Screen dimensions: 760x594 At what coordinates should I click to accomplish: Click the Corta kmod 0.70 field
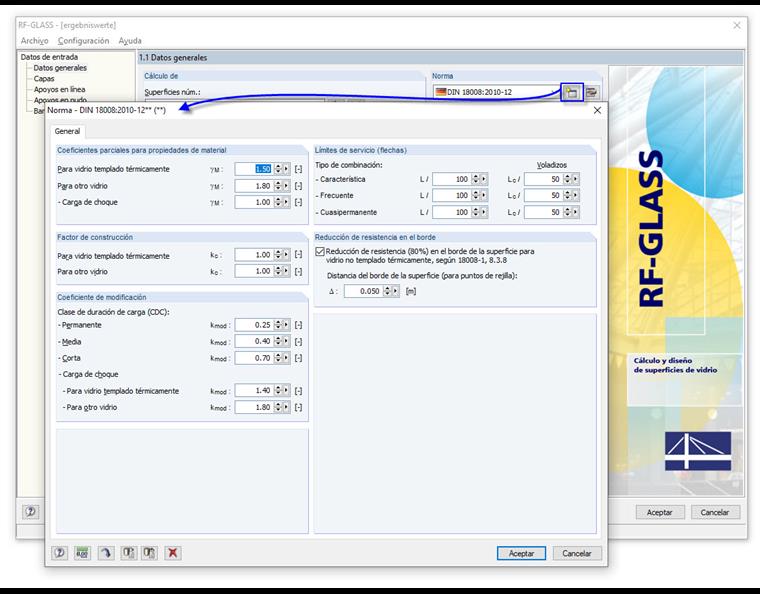(x=254, y=358)
